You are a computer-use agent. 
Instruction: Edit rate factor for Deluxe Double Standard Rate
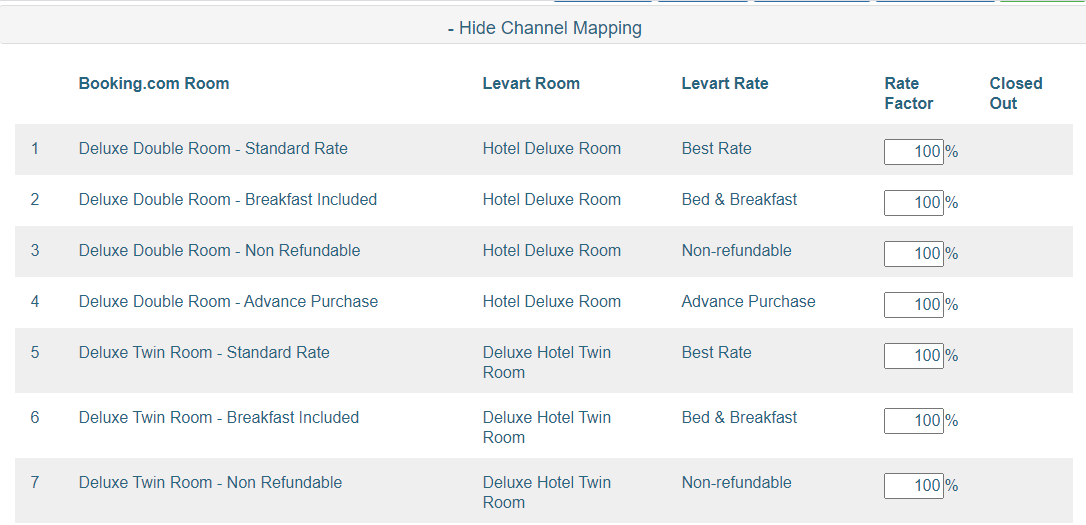(914, 152)
